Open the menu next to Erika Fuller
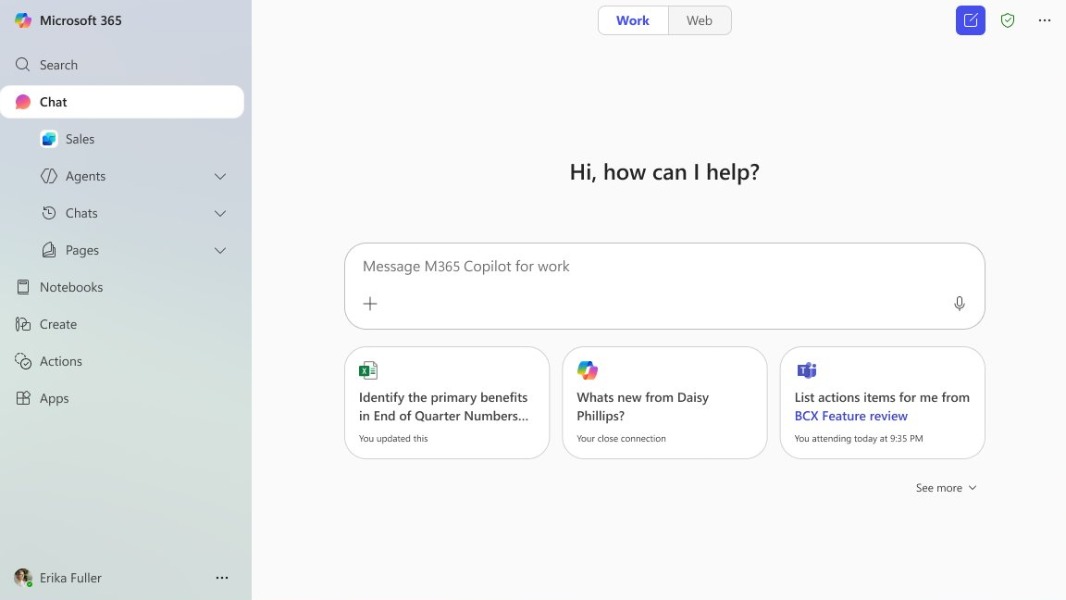Screen dimensions: 1066x600 pyautogui.click(x=222, y=577)
